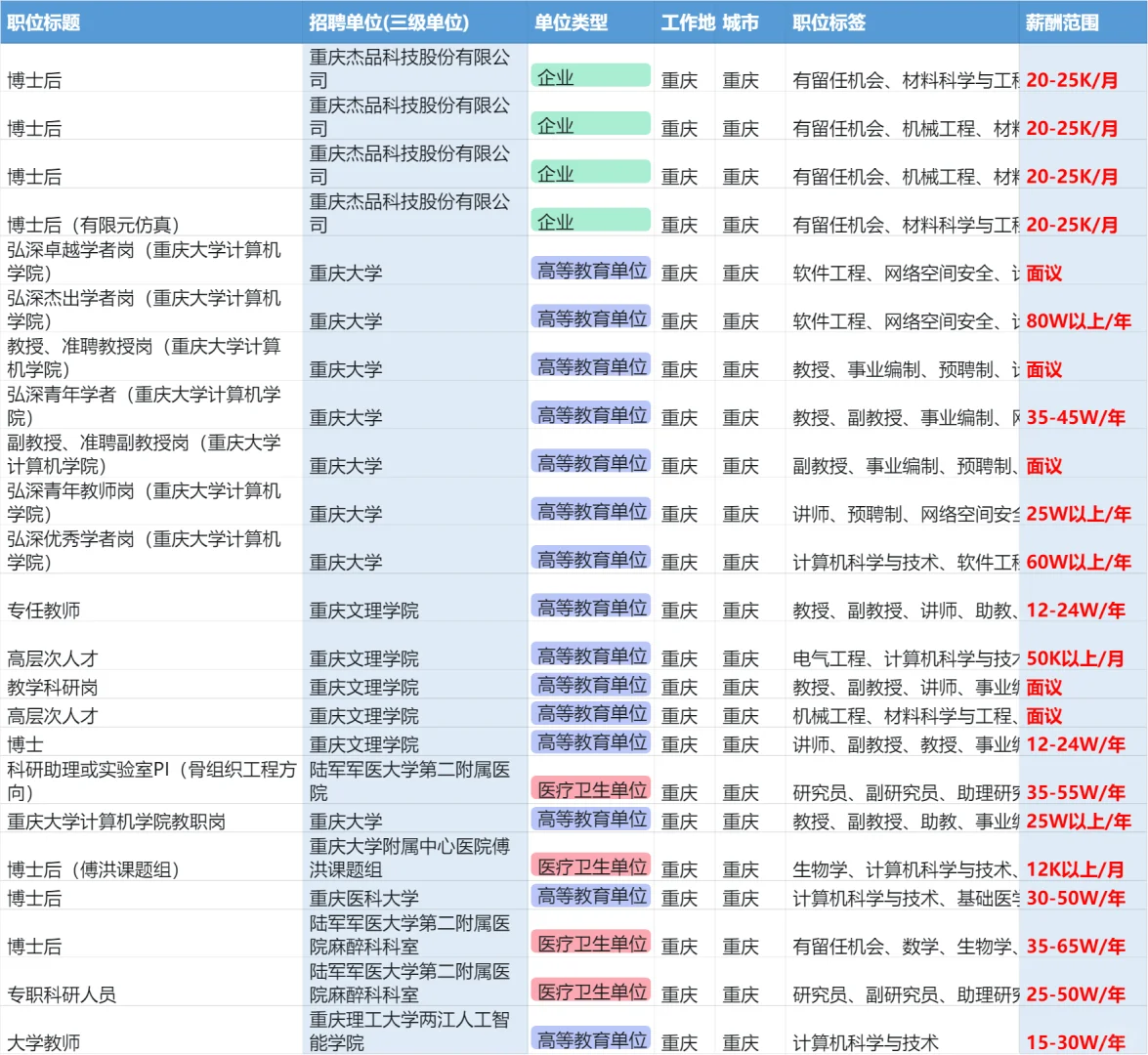The height and width of the screenshot is (1055, 1148).
Task: Select the 教学科研岗 job title cell
Action: (151, 686)
